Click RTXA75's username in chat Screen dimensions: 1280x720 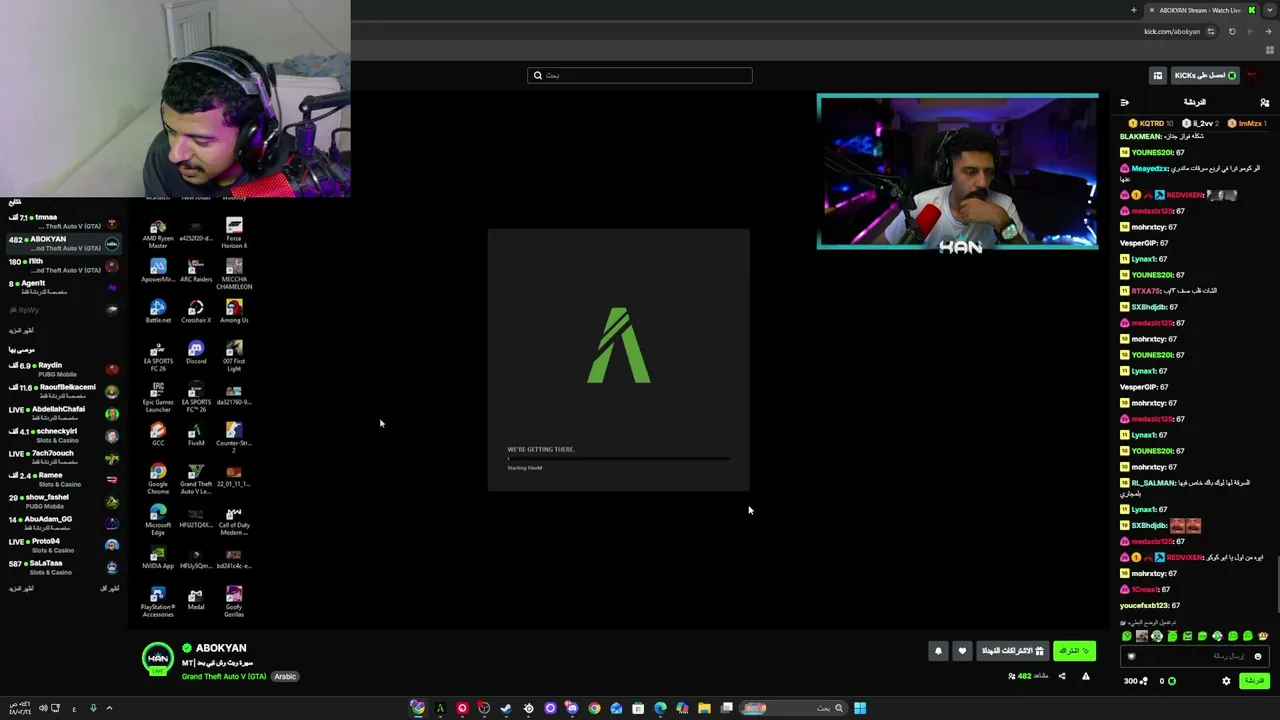click(1146, 291)
